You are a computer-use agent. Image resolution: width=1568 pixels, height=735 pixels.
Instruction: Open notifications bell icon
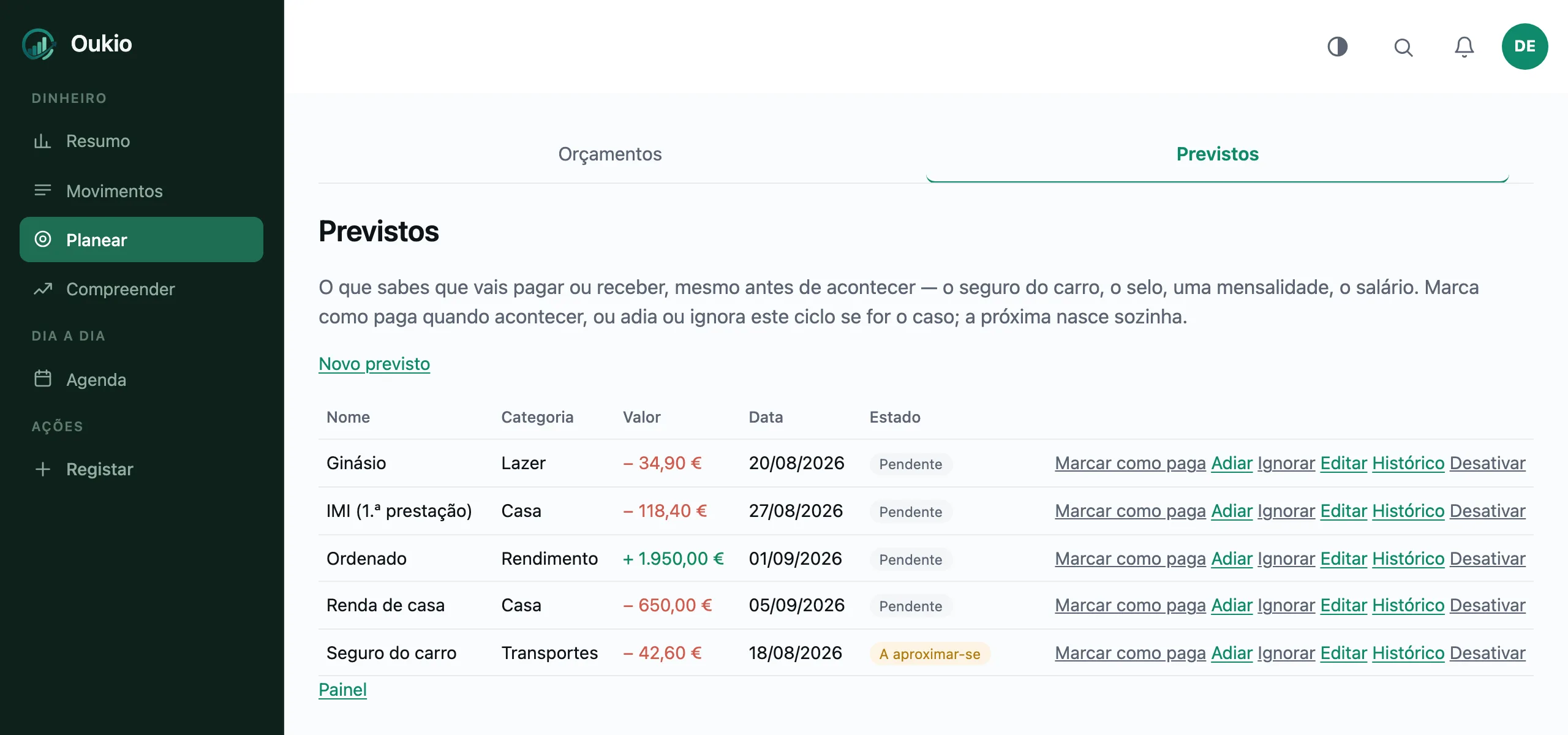pos(1464,47)
